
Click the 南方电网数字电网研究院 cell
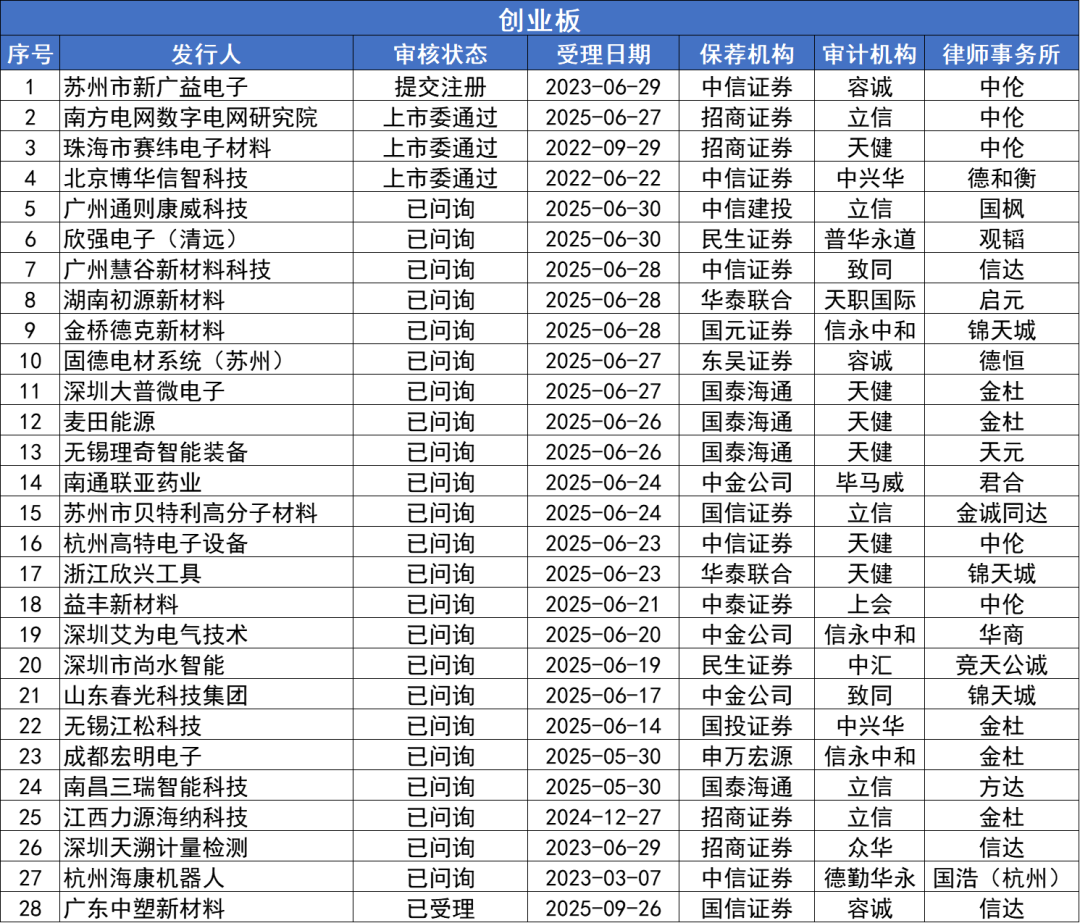coord(190,117)
